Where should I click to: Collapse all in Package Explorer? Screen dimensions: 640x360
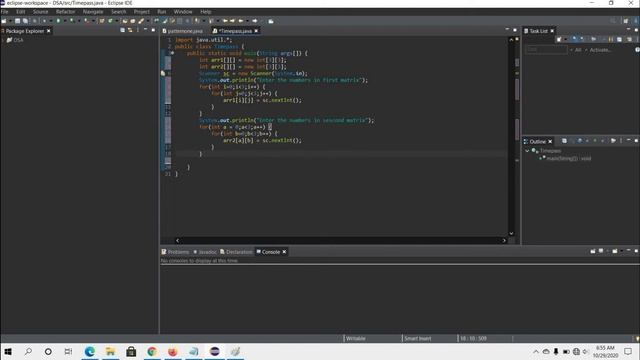point(122,30)
